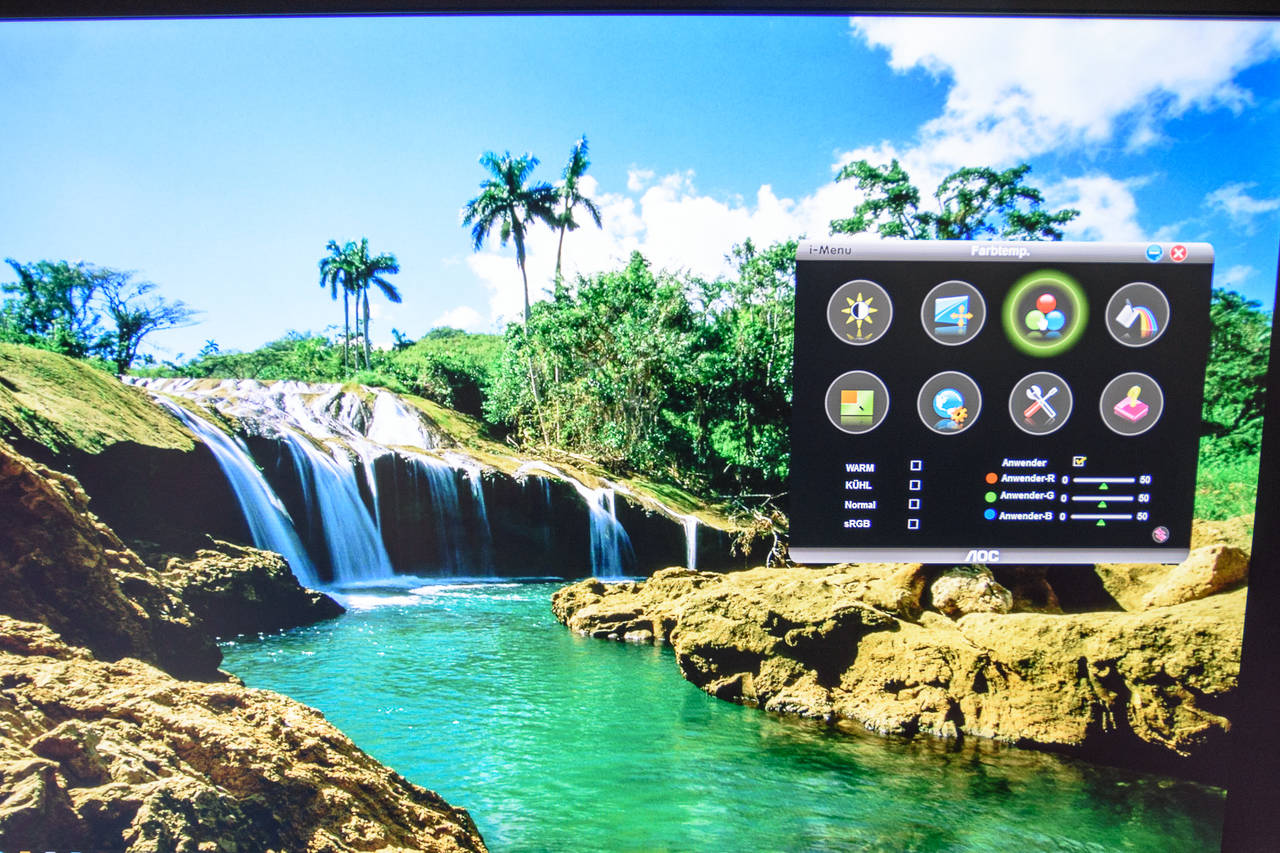Screen dimensions: 1280x853
Task: Open the Image Setup screen-with-arrows icon
Action: point(953,313)
